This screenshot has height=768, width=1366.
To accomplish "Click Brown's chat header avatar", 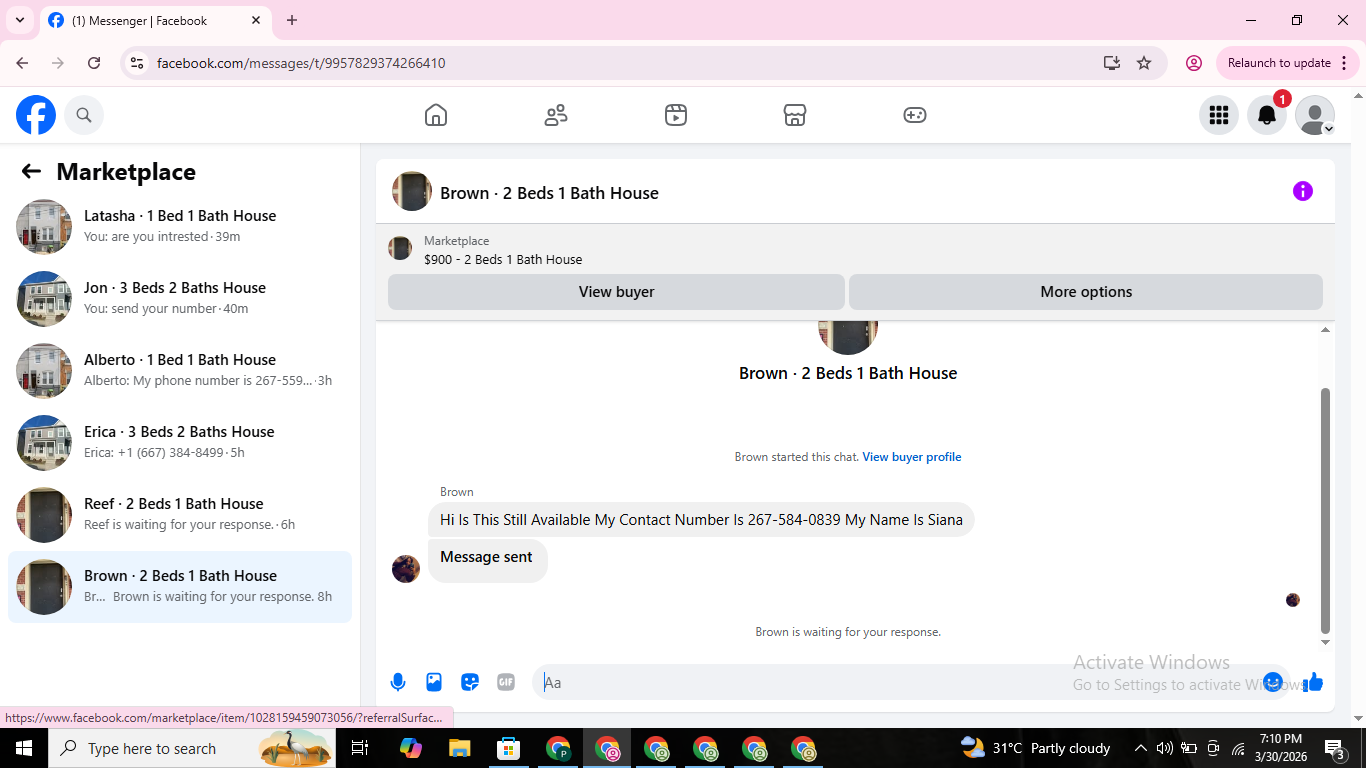I will [412, 191].
